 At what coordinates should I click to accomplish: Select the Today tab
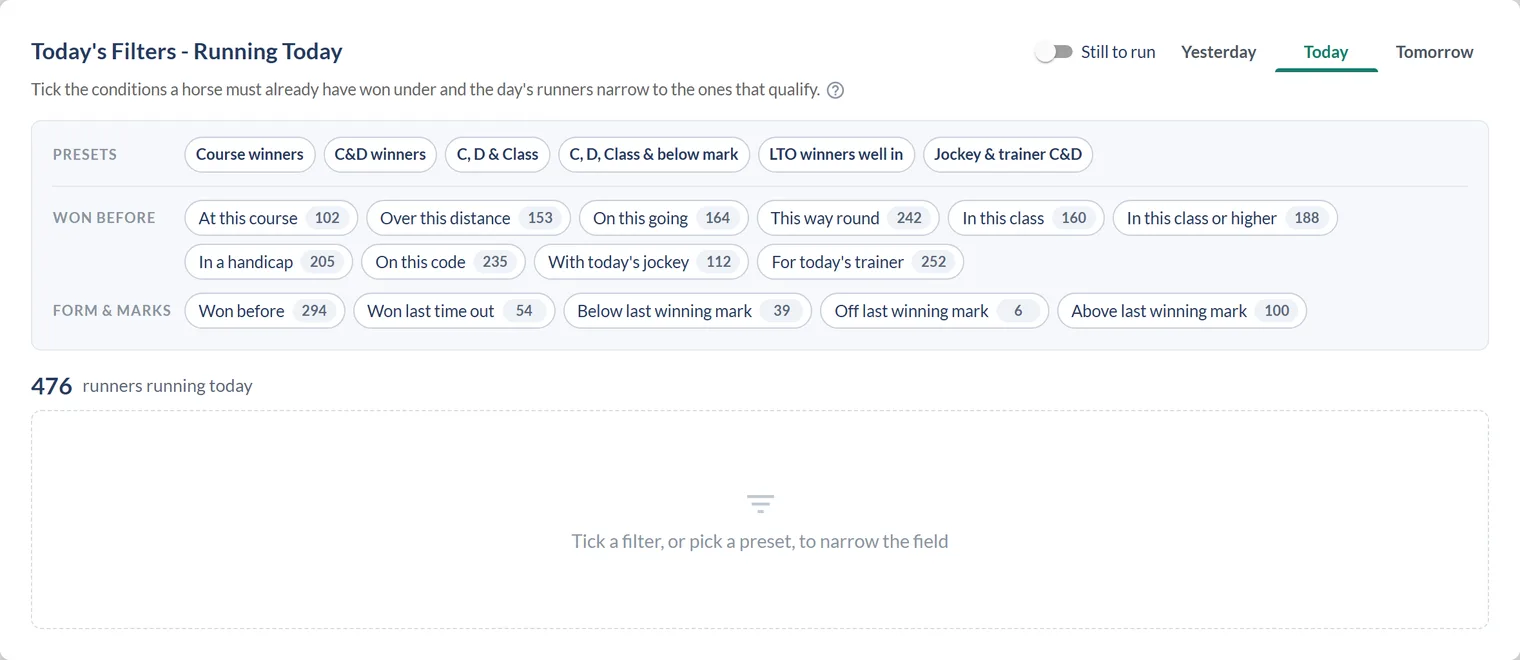pyautogui.click(x=1326, y=52)
